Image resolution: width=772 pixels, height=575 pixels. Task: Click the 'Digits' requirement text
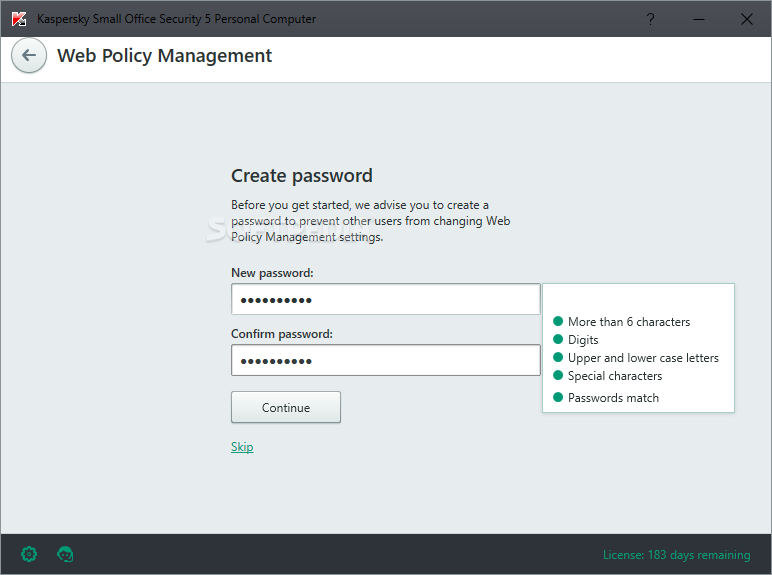583,340
